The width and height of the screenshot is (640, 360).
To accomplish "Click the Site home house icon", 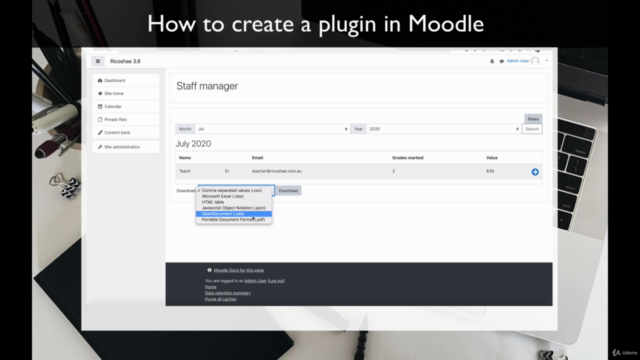I will (x=100, y=93).
